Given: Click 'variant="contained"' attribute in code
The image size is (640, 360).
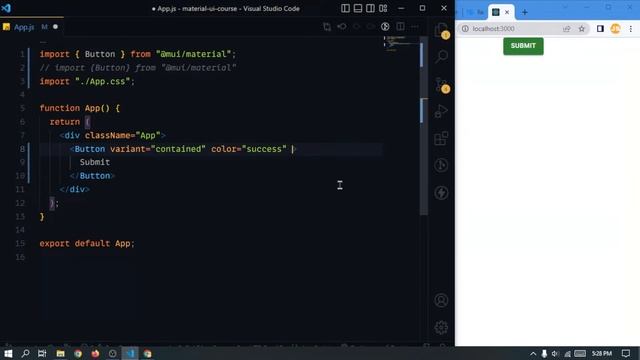Looking at the screenshot, I should tap(158, 149).
